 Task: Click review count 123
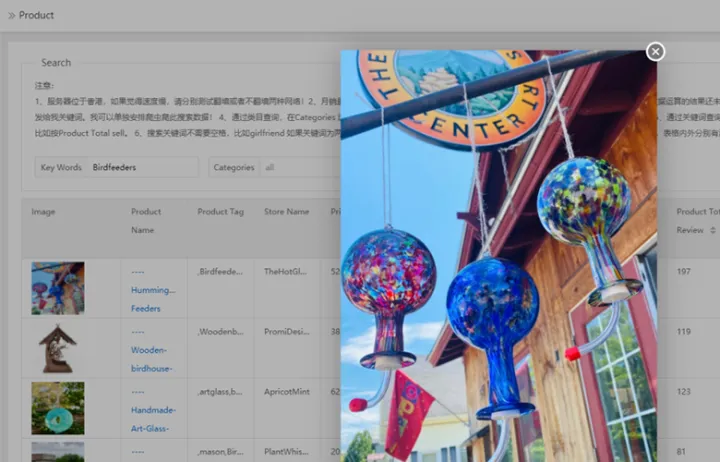683,392
